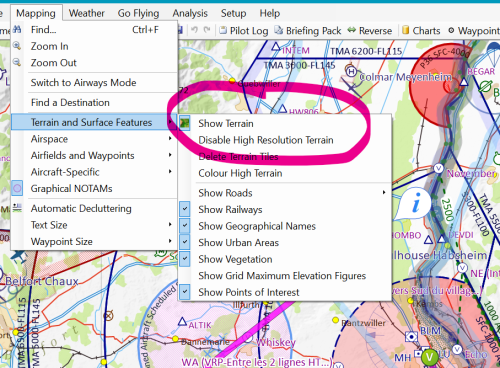Expand the Airspace submenu
The image size is (500, 368).
click(94, 139)
